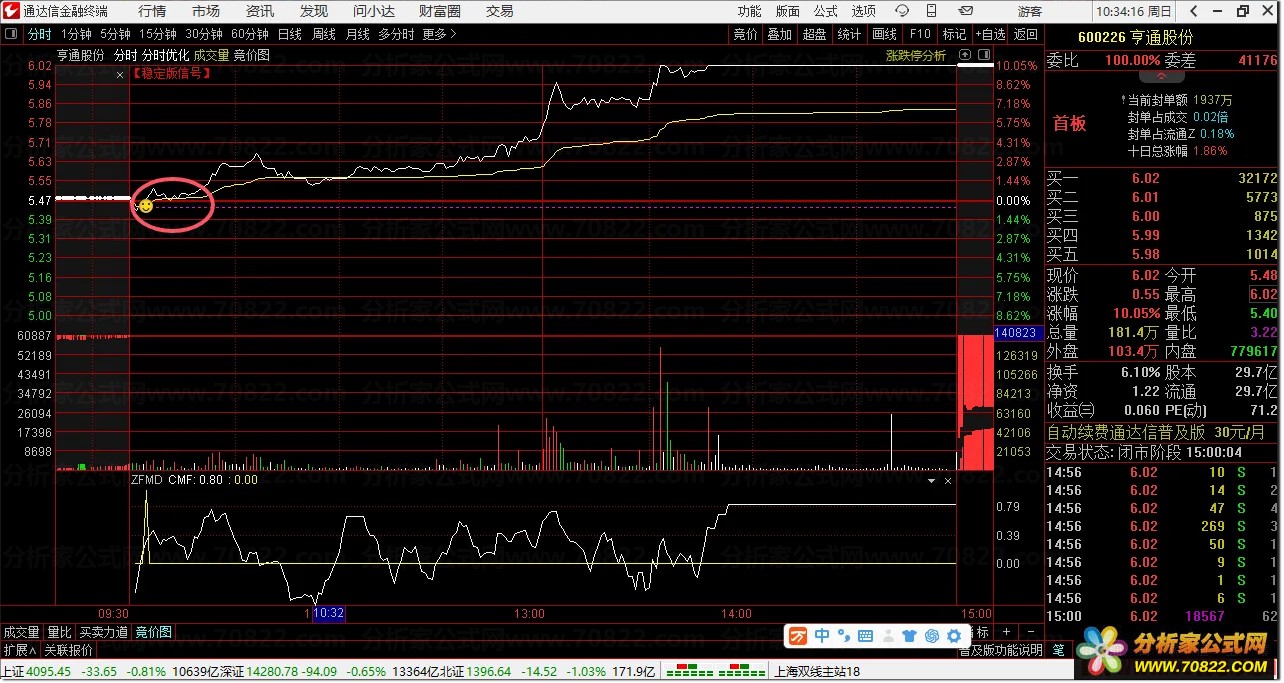The width and height of the screenshot is (1284, 683).
Task: Click the IME skin shirt icon
Action: (909, 636)
